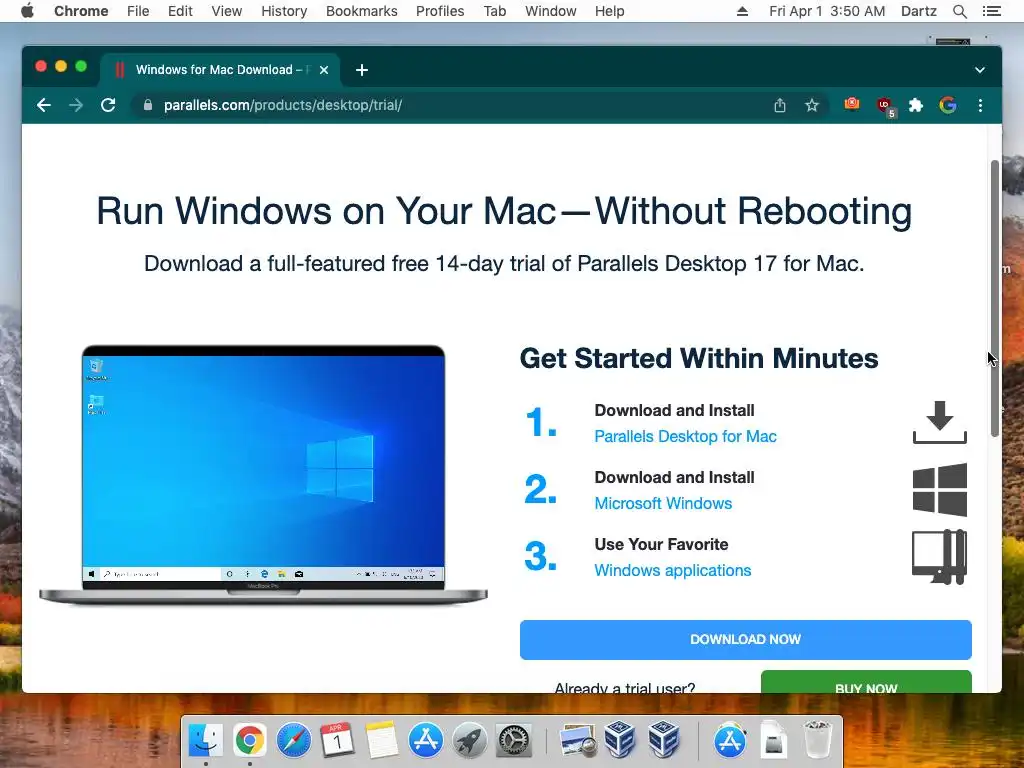
Task: Open VirtualBox cube next to Preview
Action: 620,741
